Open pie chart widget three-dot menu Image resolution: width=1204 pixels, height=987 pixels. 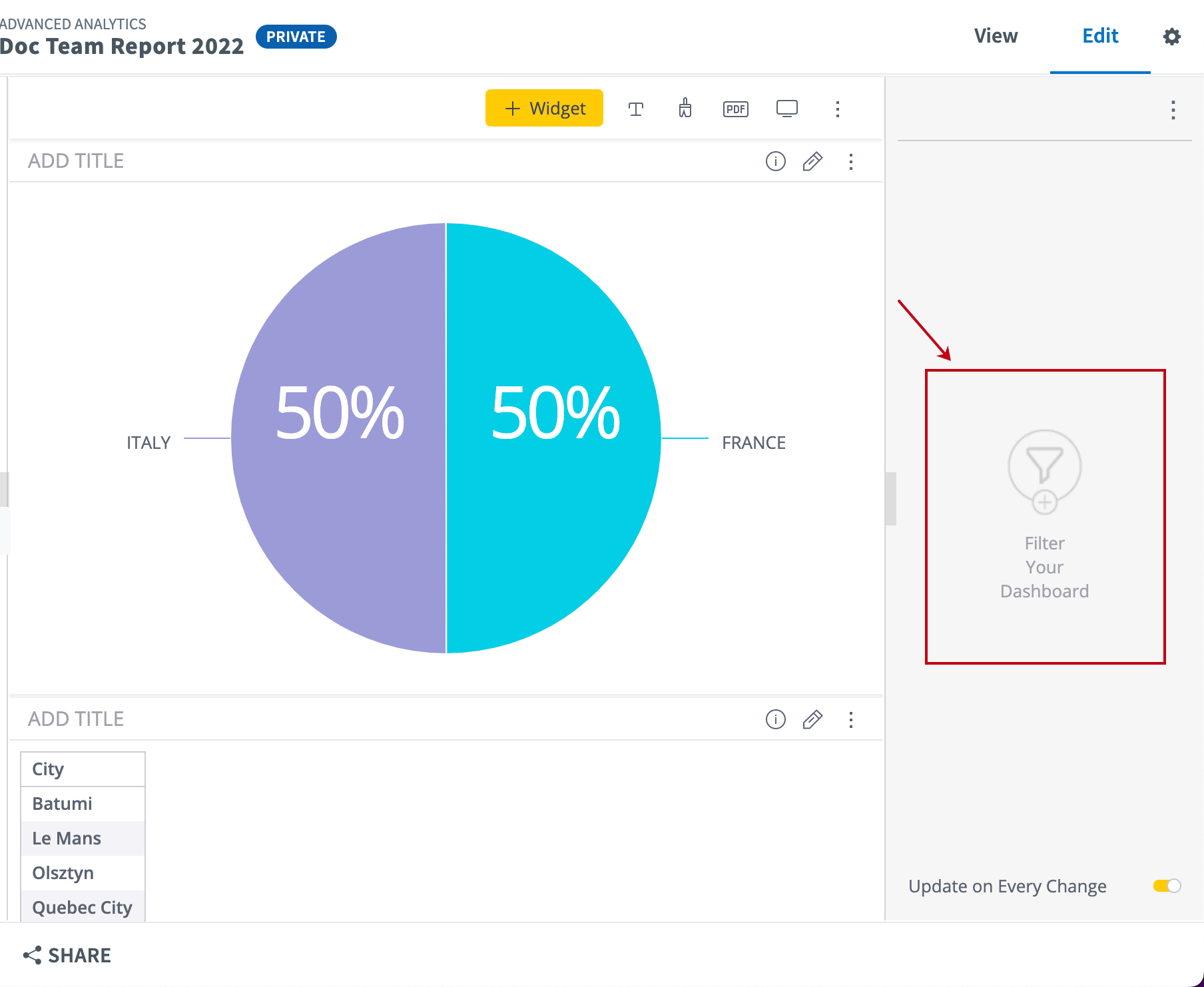[x=850, y=161]
